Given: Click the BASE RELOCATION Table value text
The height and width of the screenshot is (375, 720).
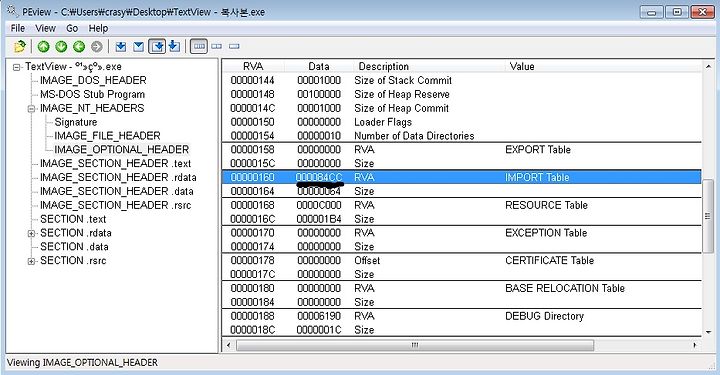Looking at the screenshot, I should (565, 288).
